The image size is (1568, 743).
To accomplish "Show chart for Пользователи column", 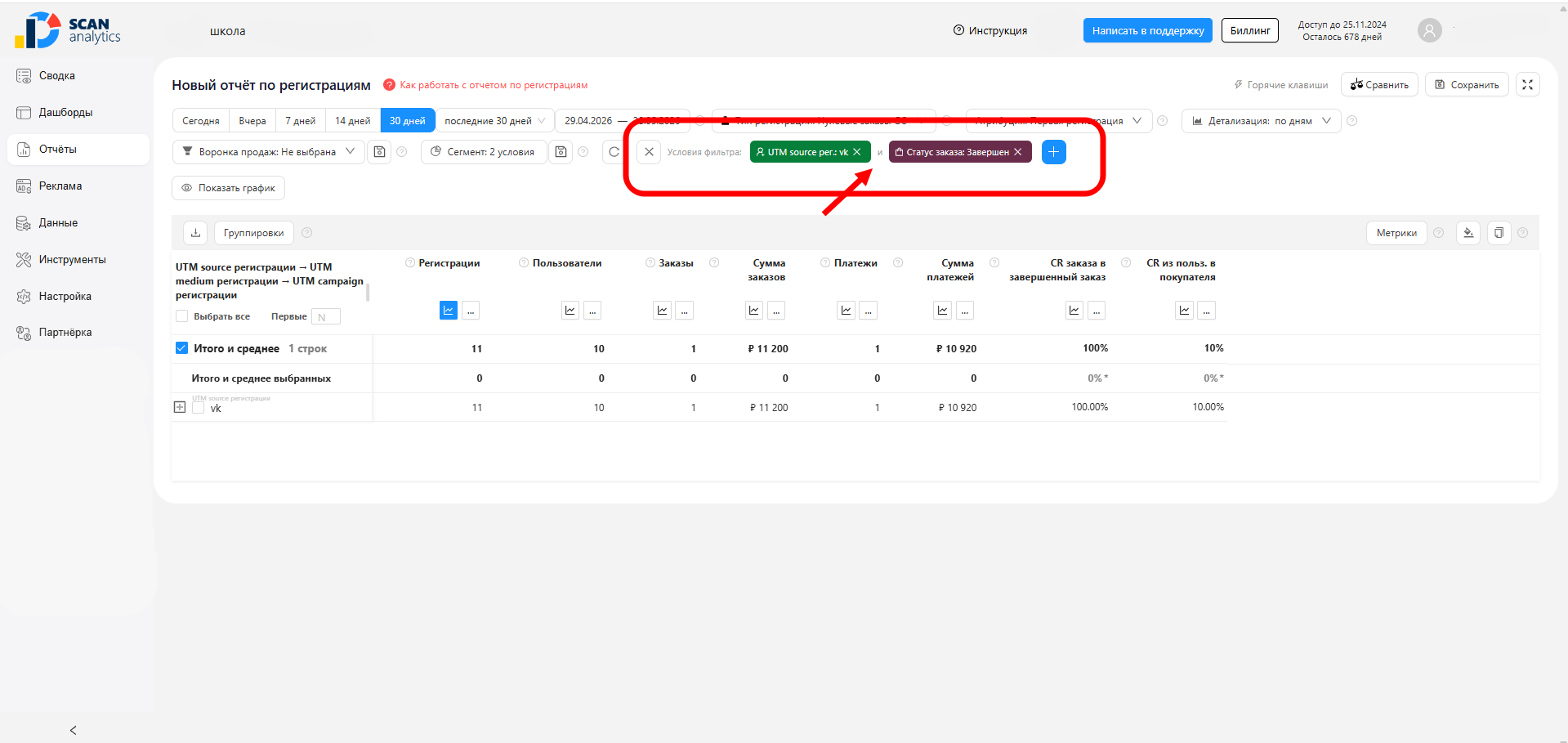I will [x=570, y=311].
